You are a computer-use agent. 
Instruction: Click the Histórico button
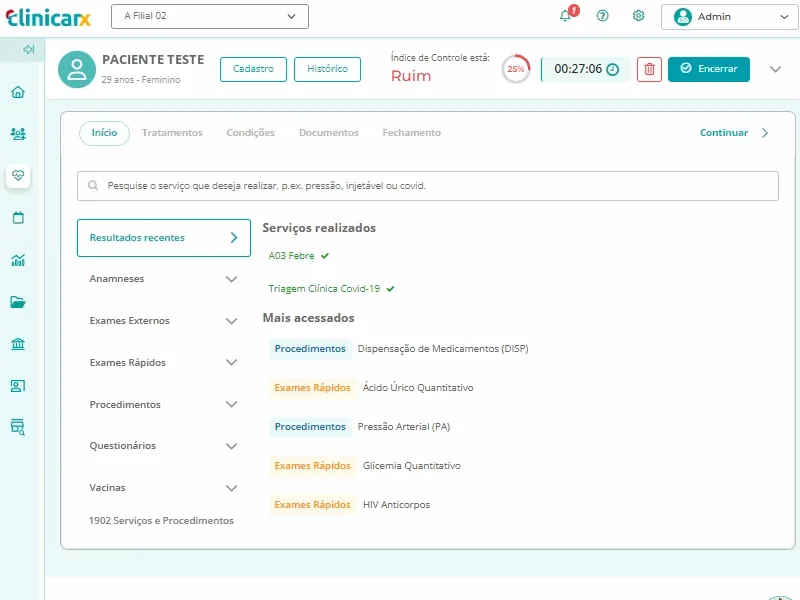pyautogui.click(x=327, y=69)
